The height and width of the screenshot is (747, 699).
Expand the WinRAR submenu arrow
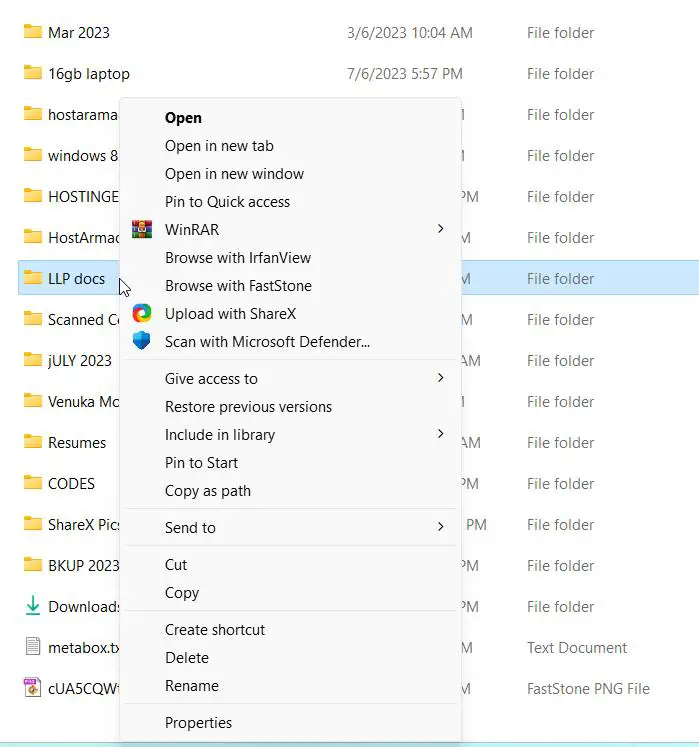coord(441,229)
